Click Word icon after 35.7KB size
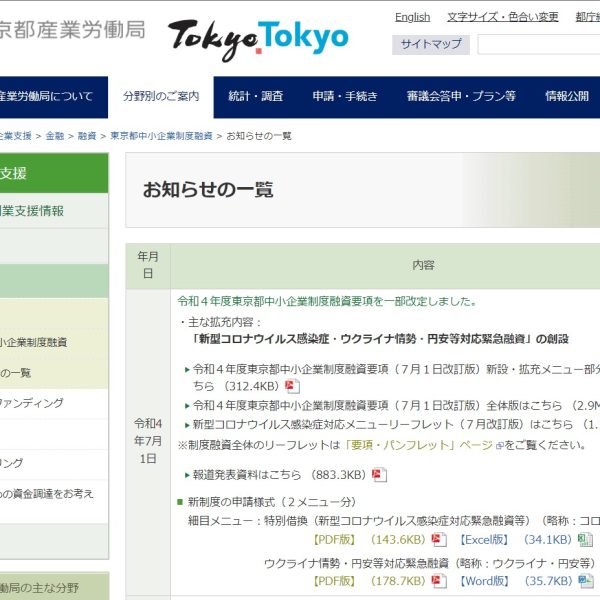Screen dimensions: 600x600 point(585,581)
